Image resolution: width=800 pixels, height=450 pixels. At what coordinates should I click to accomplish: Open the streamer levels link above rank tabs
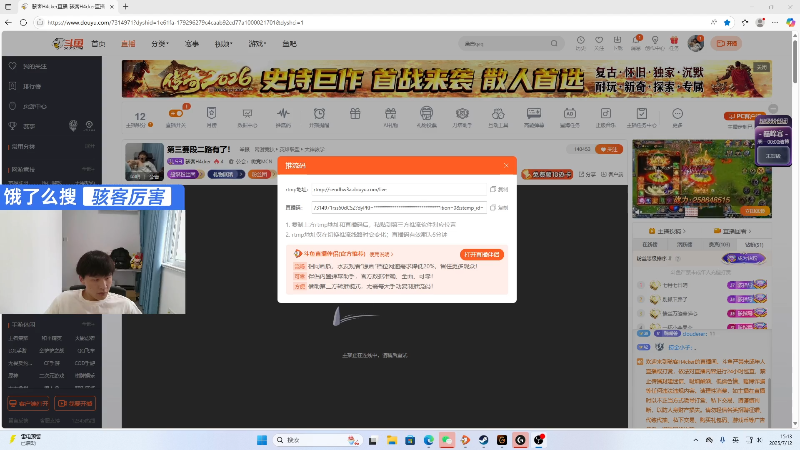667,231
